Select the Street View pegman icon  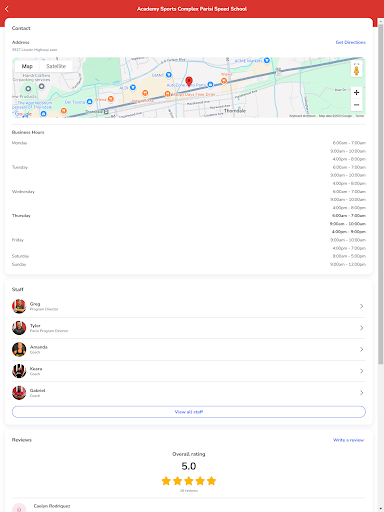click(x=356, y=71)
